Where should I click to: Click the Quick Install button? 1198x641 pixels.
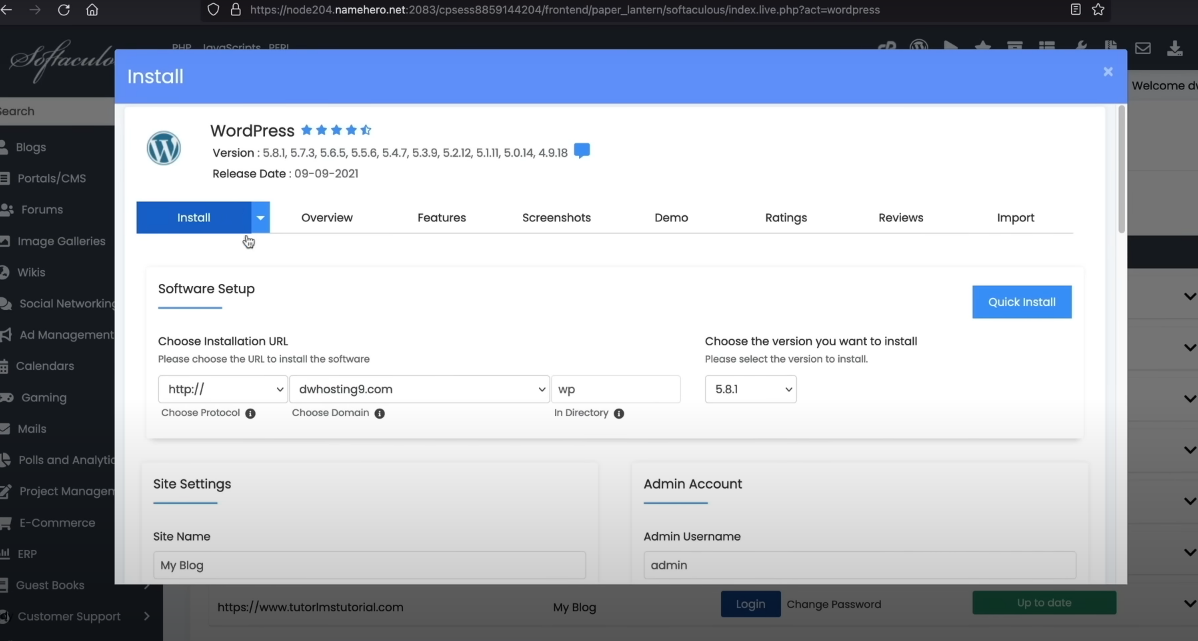1022,302
